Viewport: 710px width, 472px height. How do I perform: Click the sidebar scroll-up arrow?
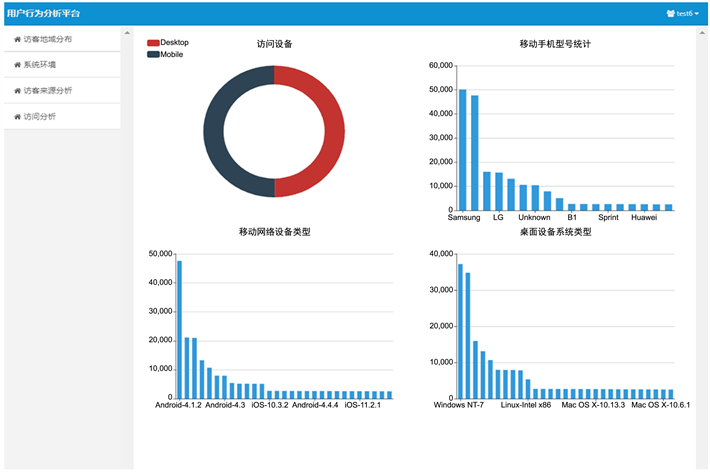[127, 33]
